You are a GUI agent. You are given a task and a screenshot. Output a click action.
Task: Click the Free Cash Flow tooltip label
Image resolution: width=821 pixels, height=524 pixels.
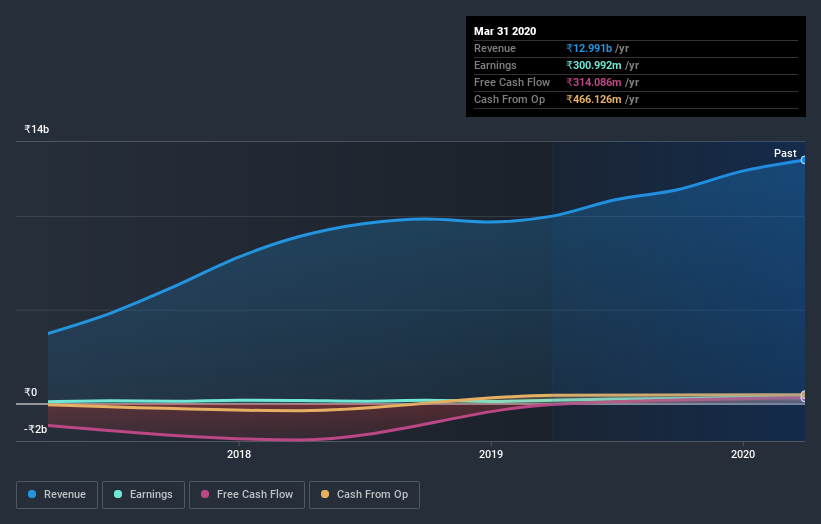[512, 82]
